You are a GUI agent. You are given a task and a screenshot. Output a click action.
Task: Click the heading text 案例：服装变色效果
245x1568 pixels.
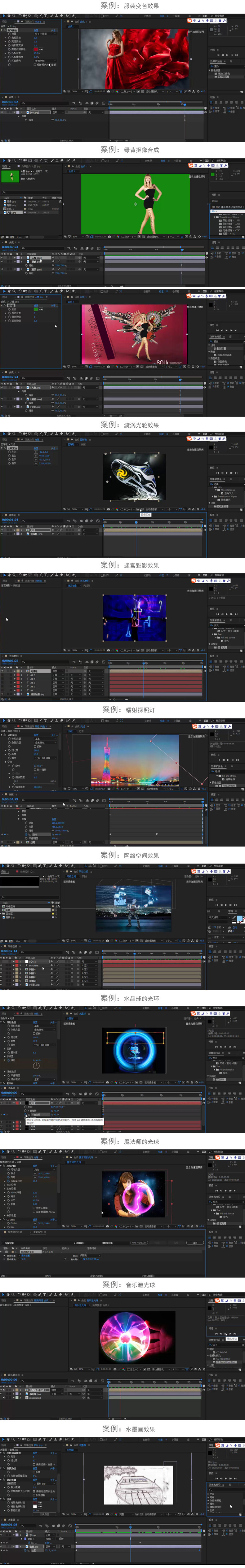130,6
